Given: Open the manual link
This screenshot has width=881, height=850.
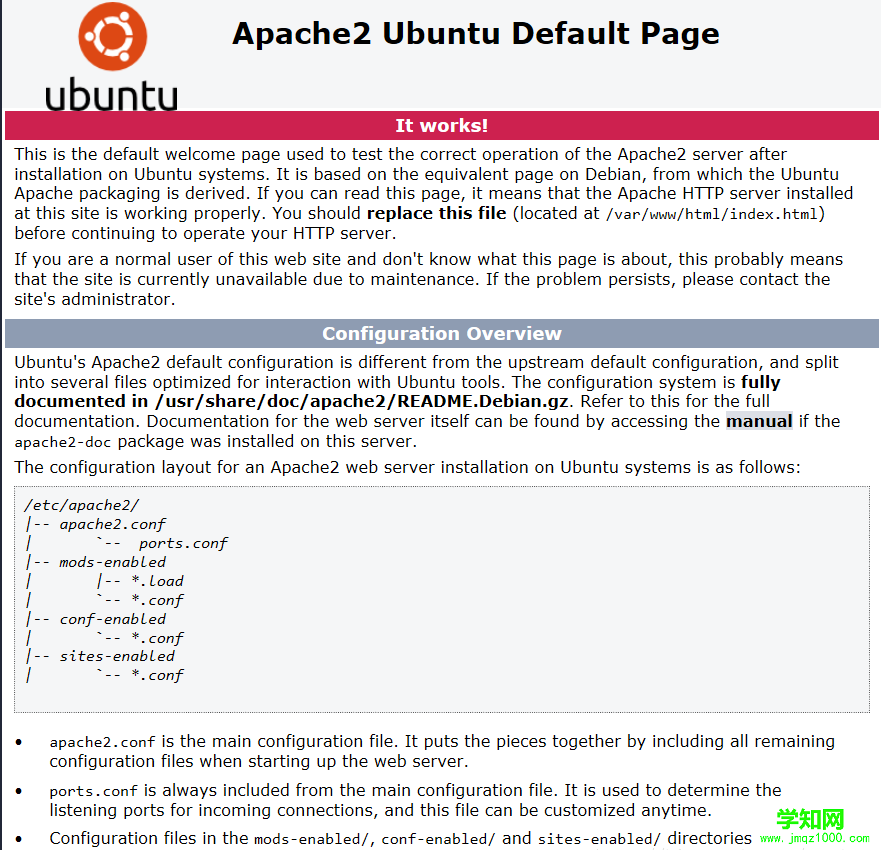Looking at the screenshot, I should 759,421.
